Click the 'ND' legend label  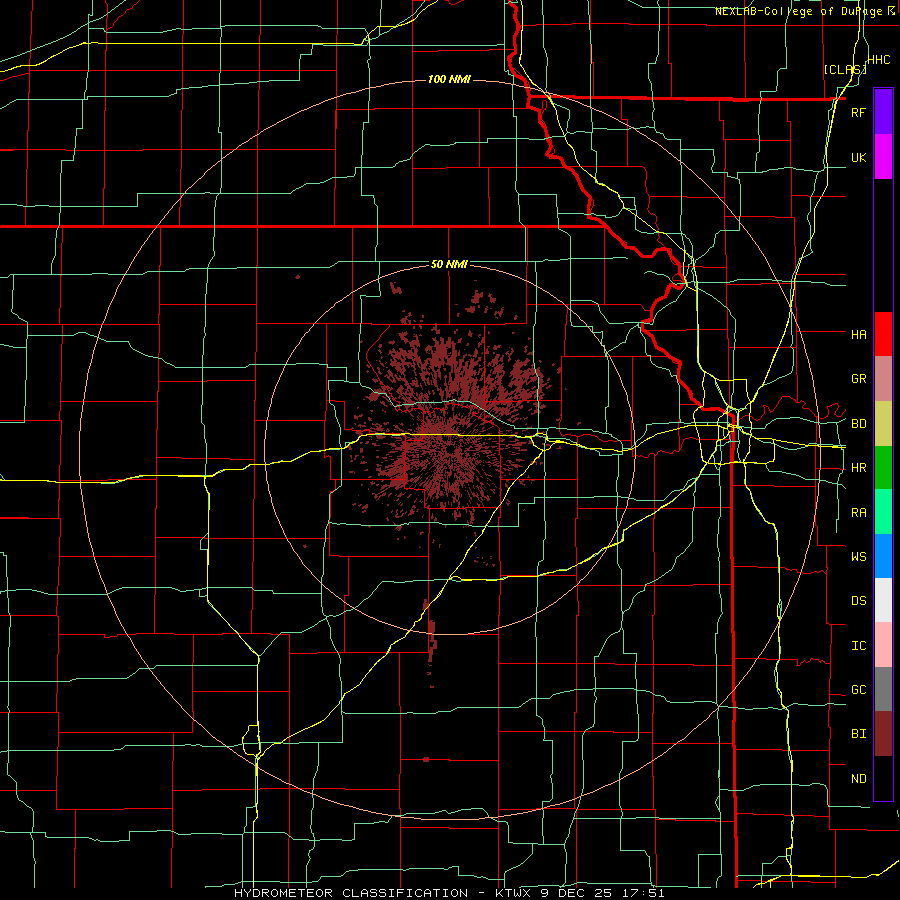click(858, 779)
